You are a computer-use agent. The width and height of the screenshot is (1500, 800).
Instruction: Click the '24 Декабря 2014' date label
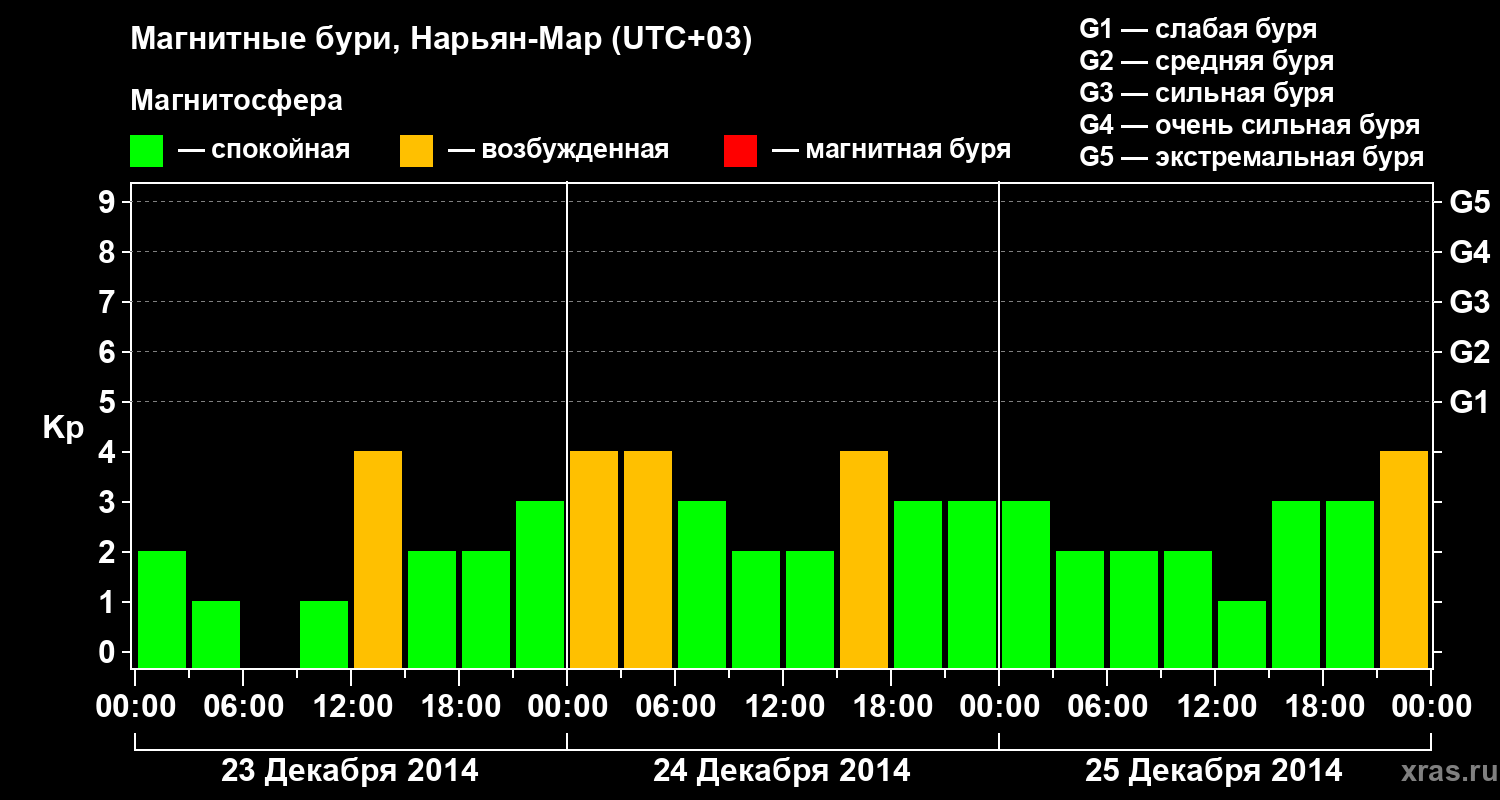tap(782, 771)
